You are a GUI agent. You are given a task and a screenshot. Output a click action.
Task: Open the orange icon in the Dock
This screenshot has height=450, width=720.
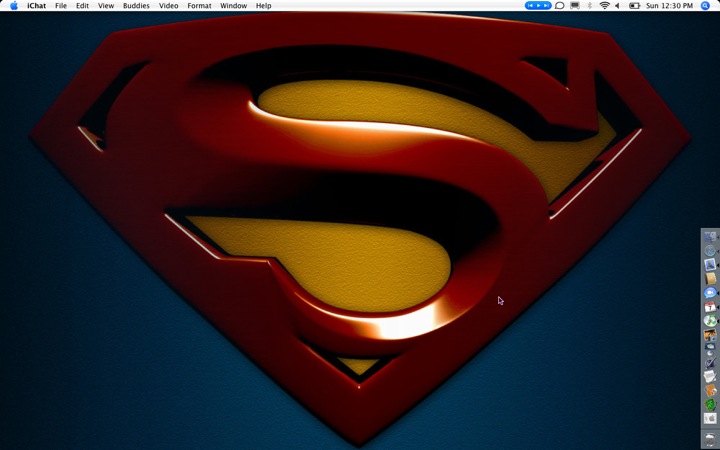point(710,390)
